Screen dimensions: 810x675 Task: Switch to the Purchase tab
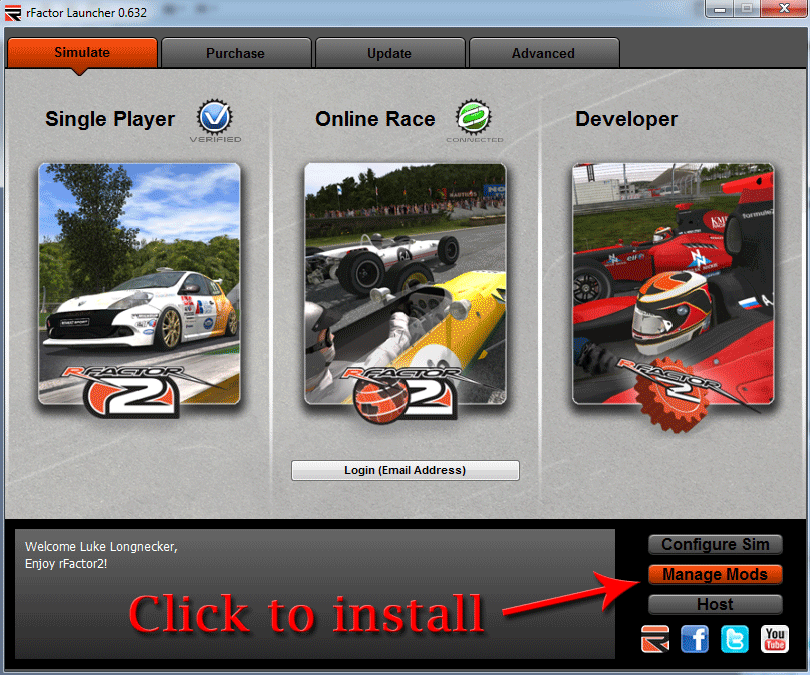[236, 53]
